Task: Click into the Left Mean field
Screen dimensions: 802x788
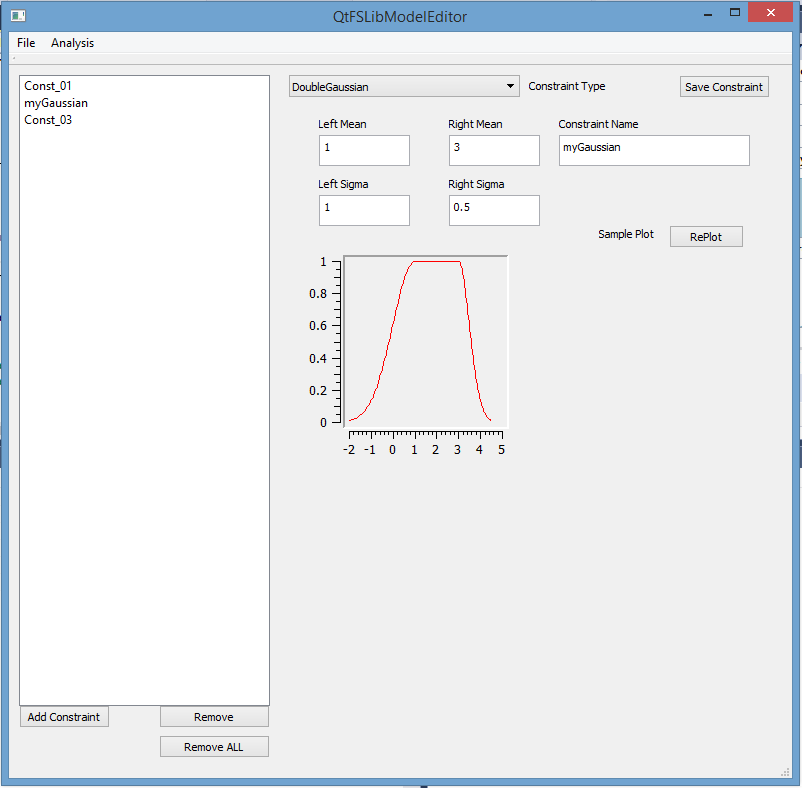Action: click(x=364, y=150)
